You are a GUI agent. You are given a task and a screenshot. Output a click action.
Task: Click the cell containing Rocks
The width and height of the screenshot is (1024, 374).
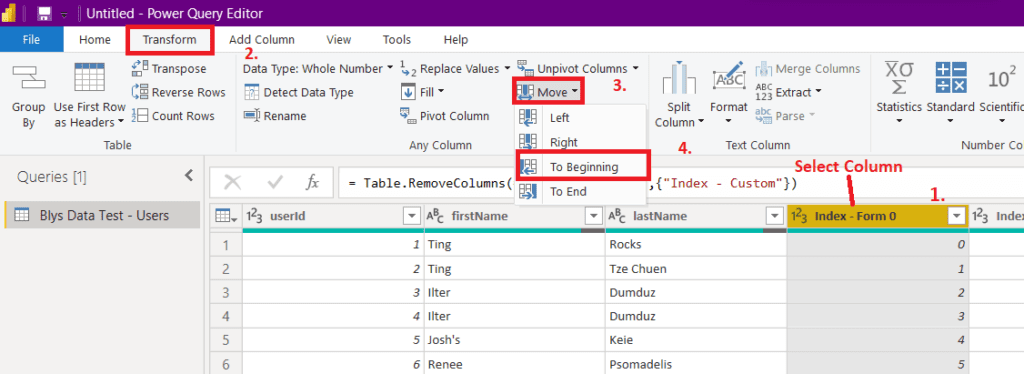[696, 245]
